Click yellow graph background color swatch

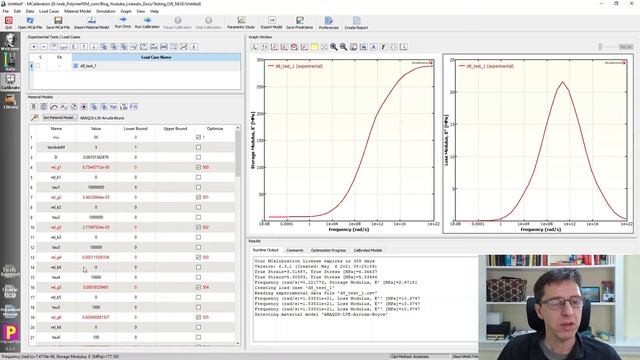coord(314,47)
